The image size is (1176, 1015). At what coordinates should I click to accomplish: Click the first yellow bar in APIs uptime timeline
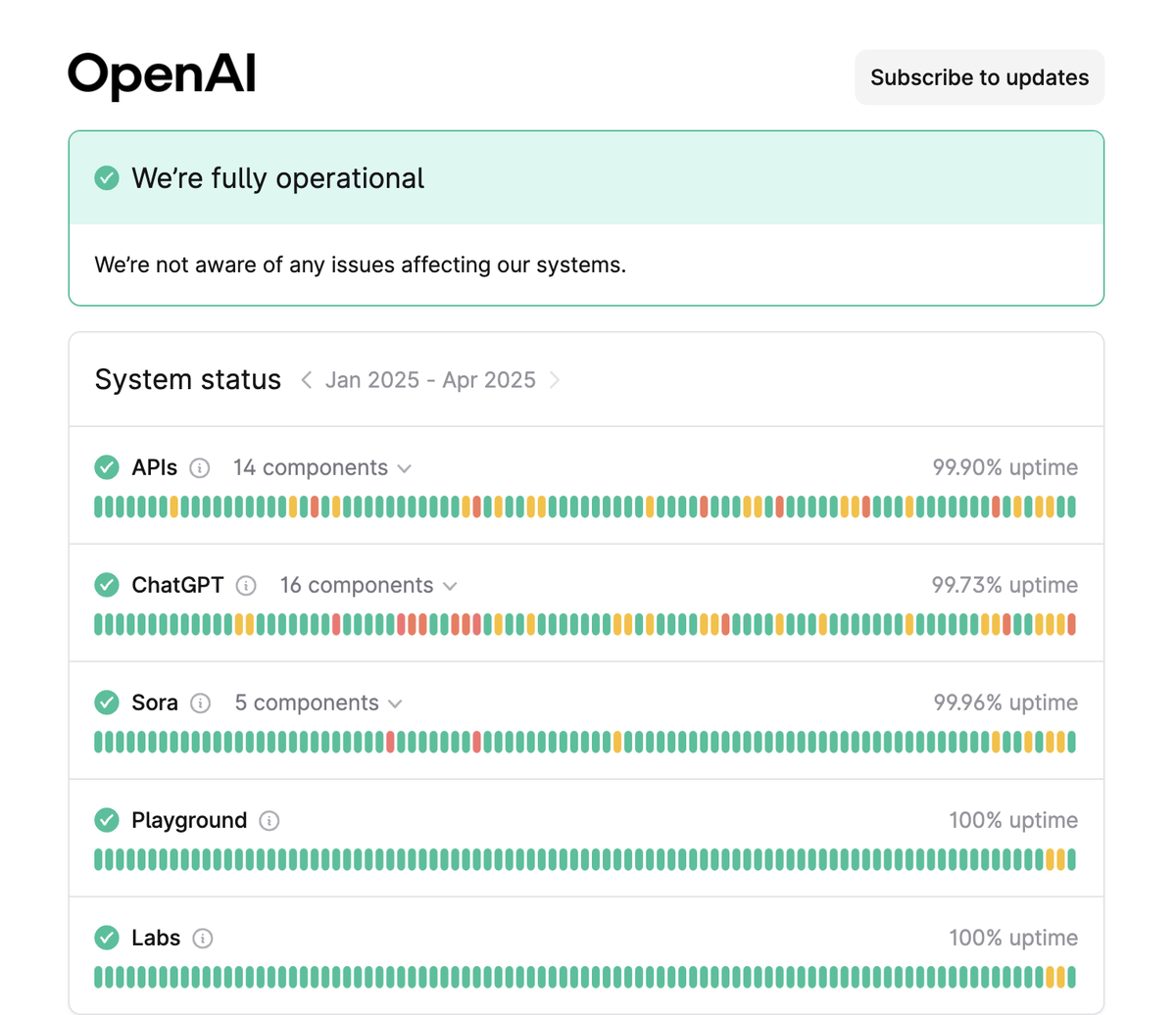pyautogui.click(x=174, y=507)
